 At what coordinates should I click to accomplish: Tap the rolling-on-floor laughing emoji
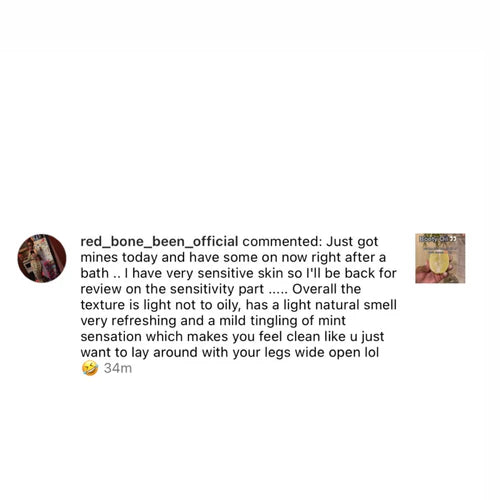tap(90, 368)
